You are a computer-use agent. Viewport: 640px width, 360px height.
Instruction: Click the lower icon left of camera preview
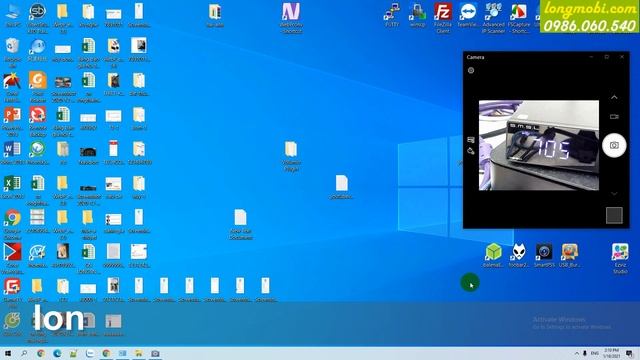(471, 151)
